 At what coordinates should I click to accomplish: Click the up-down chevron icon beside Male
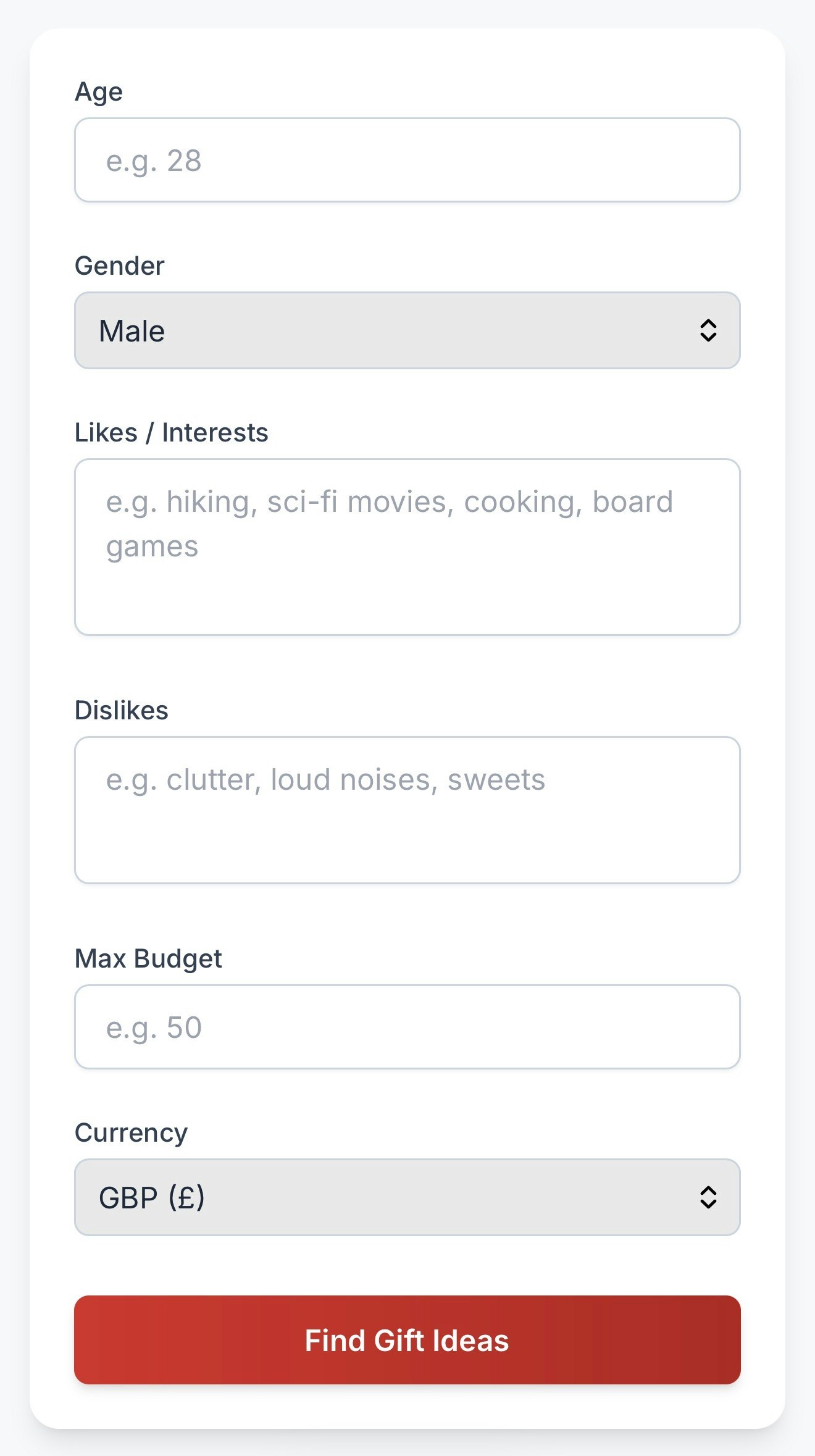[x=708, y=330]
